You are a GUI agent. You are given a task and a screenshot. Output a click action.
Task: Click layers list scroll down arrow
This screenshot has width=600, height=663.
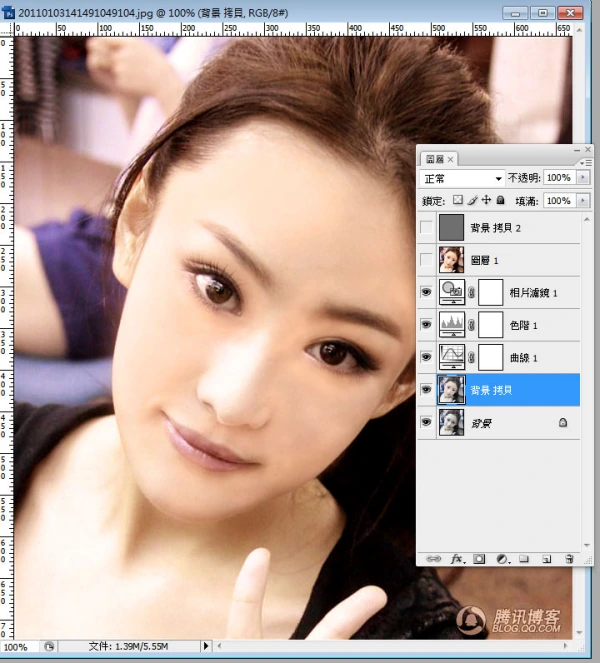point(586,545)
